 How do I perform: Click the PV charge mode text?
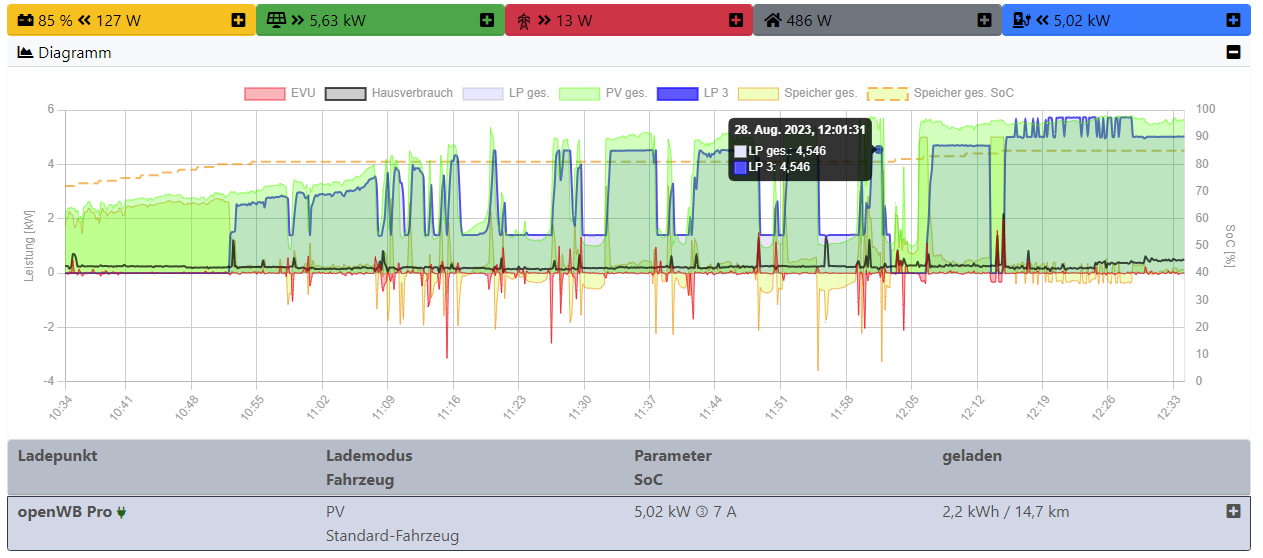pos(335,512)
